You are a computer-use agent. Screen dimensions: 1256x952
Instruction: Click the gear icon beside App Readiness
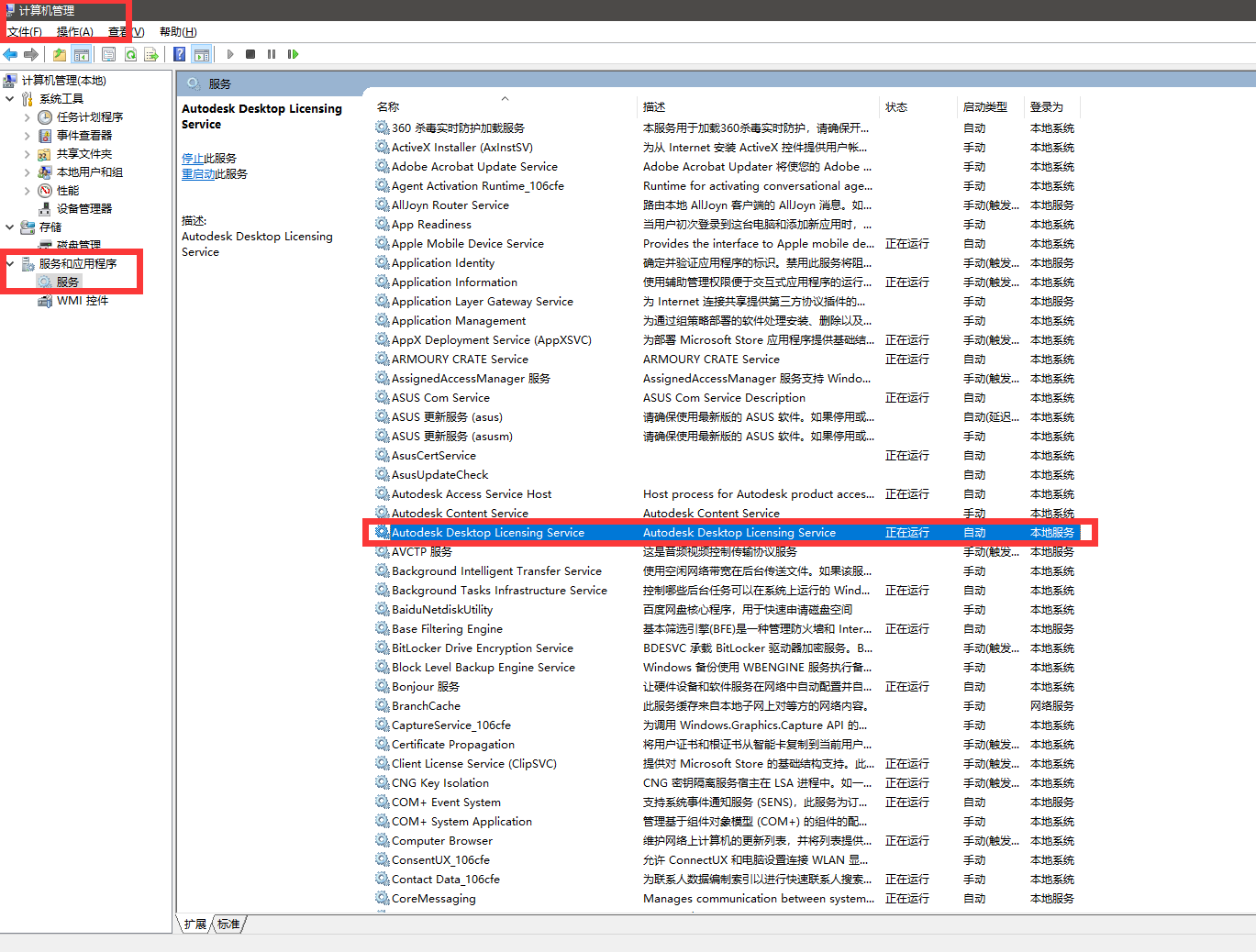pyautogui.click(x=383, y=224)
